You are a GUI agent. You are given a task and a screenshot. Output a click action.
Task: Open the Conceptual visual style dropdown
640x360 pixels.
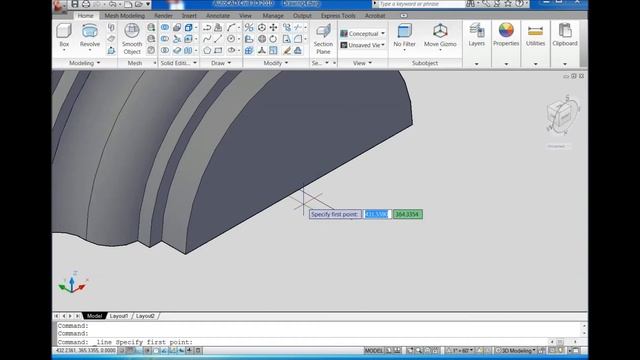[362, 33]
